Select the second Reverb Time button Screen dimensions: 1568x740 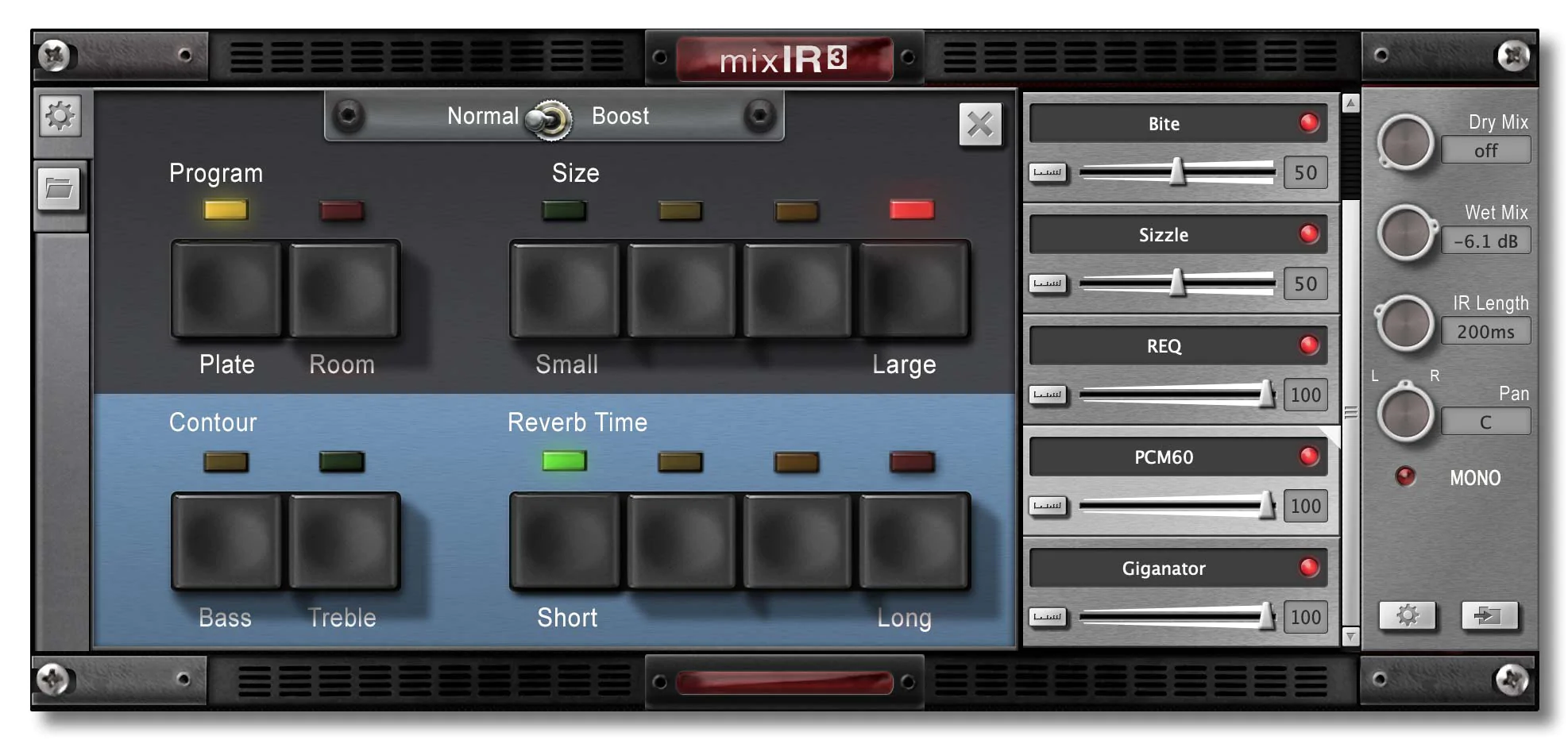point(681,542)
